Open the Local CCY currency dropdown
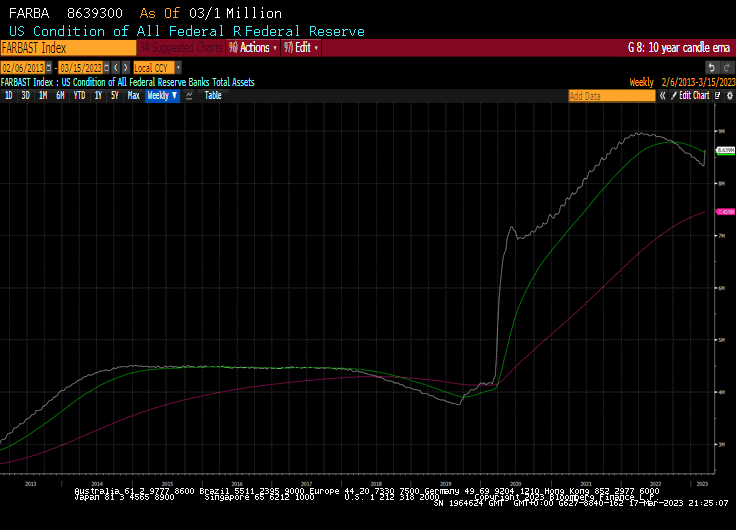This screenshot has height=530, width=736. (158, 67)
